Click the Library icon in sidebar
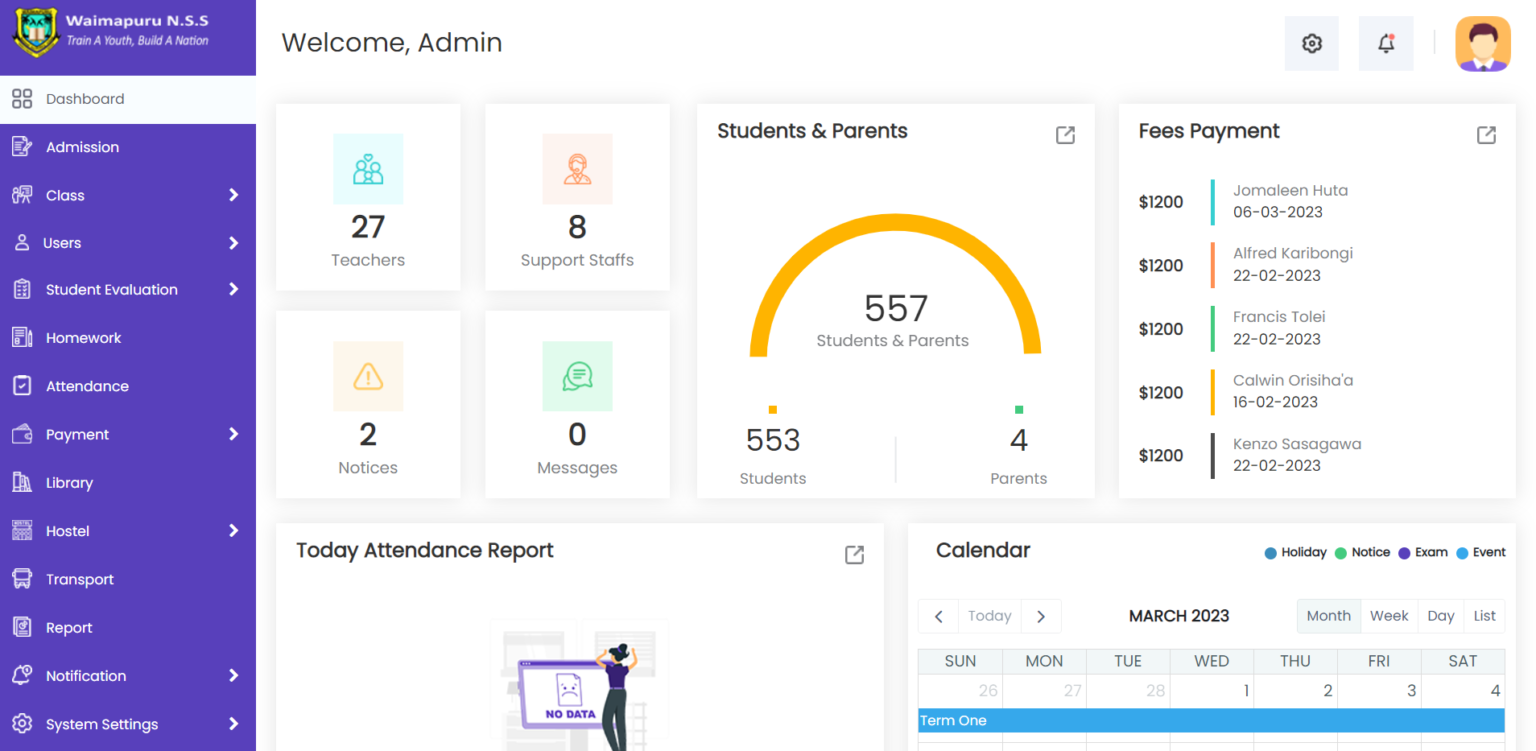The image size is (1536, 751). [x=21, y=482]
